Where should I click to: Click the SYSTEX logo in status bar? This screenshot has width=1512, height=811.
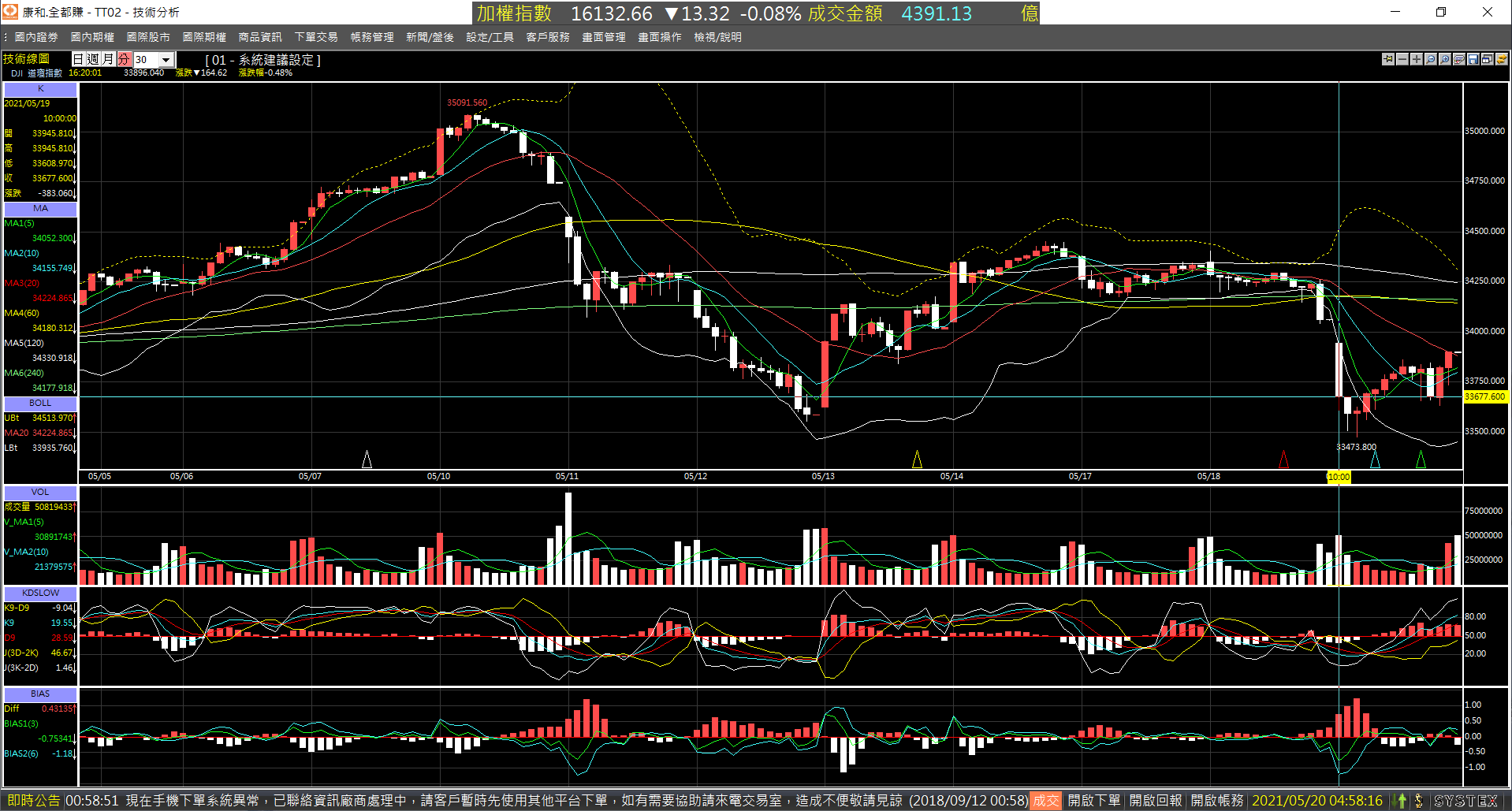click(1465, 800)
